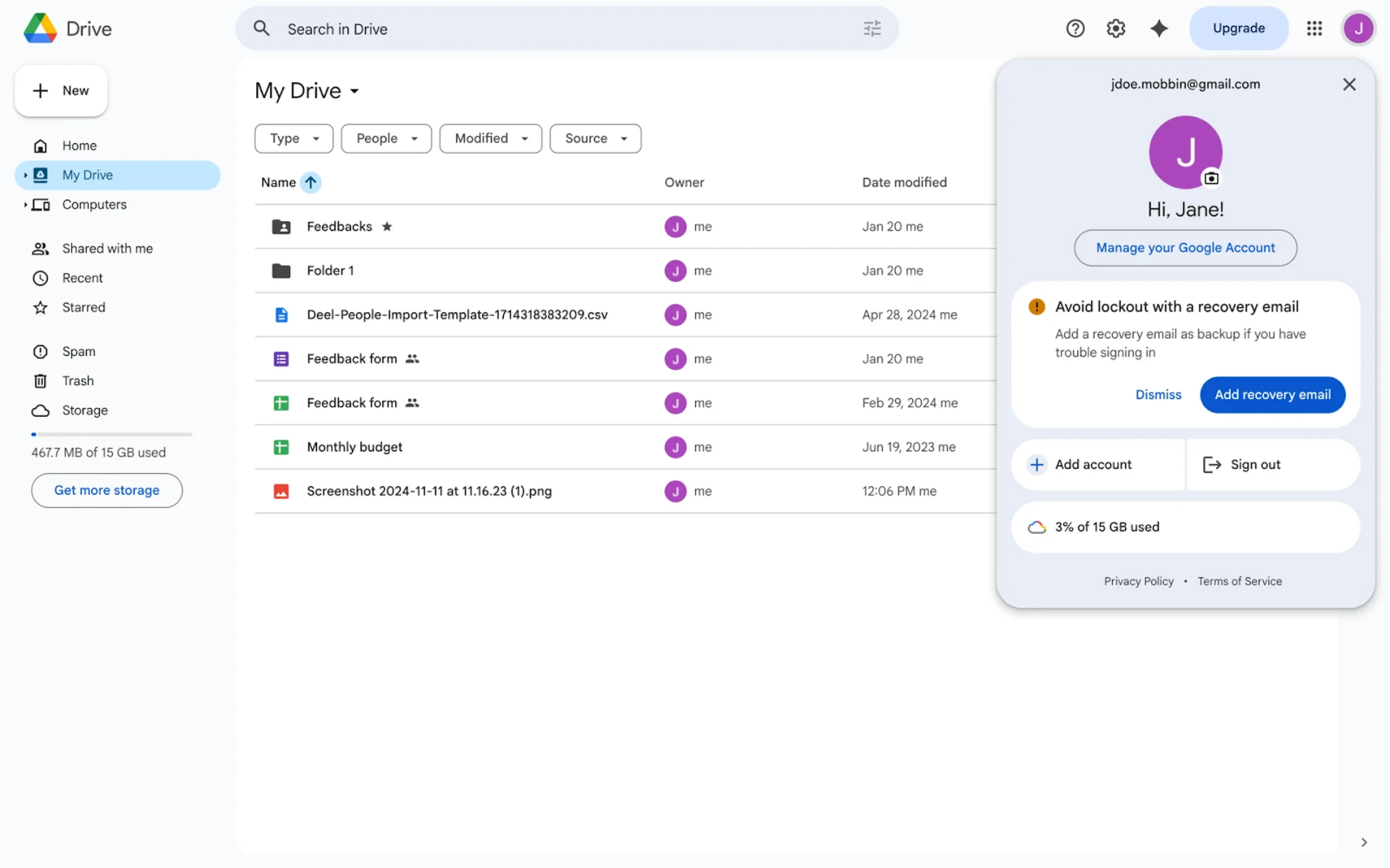
Task: Expand the My Drive title dropdown
Action: click(x=354, y=91)
